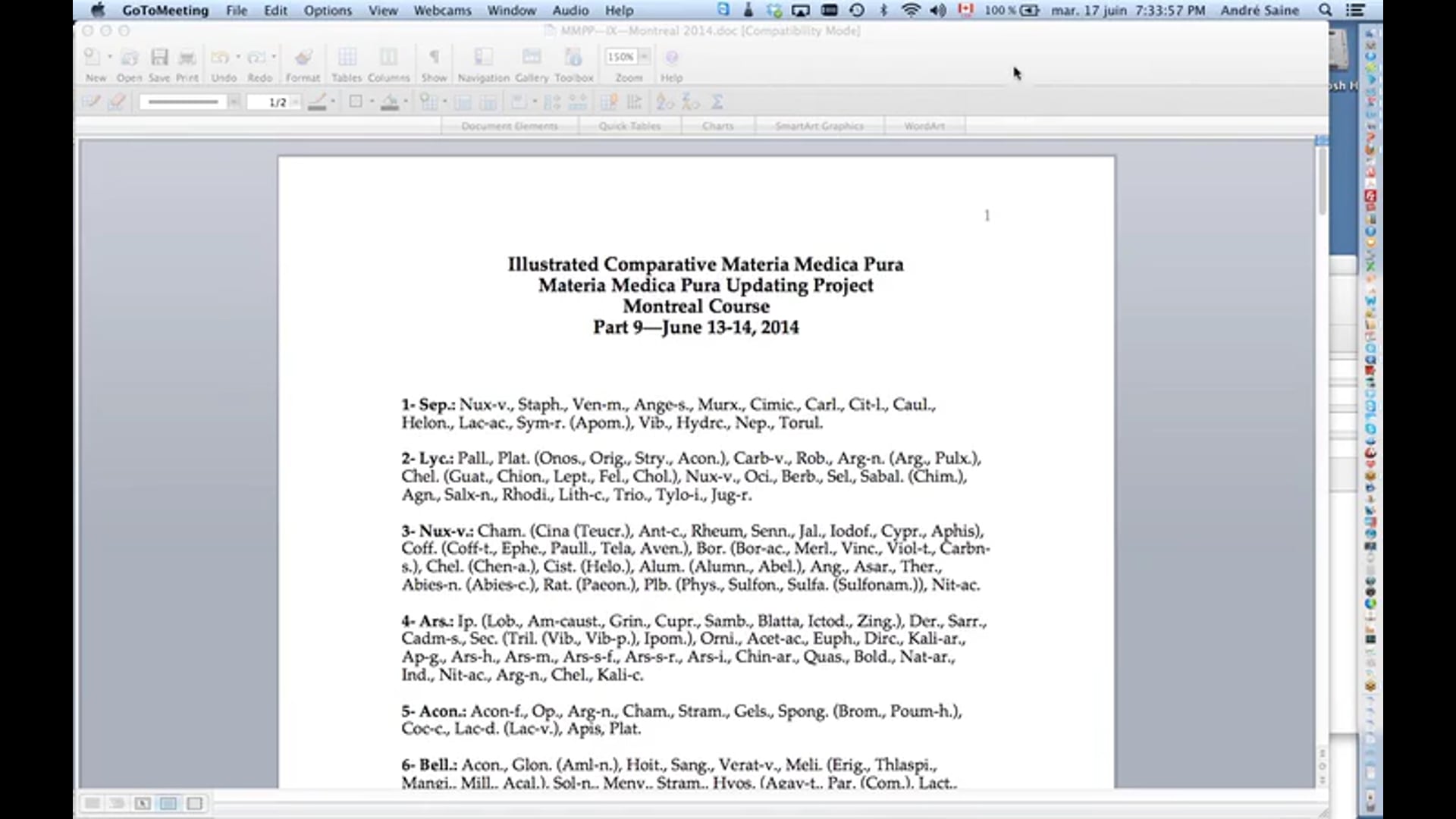Open the Undo history dropdown arrow

[237, 57]
